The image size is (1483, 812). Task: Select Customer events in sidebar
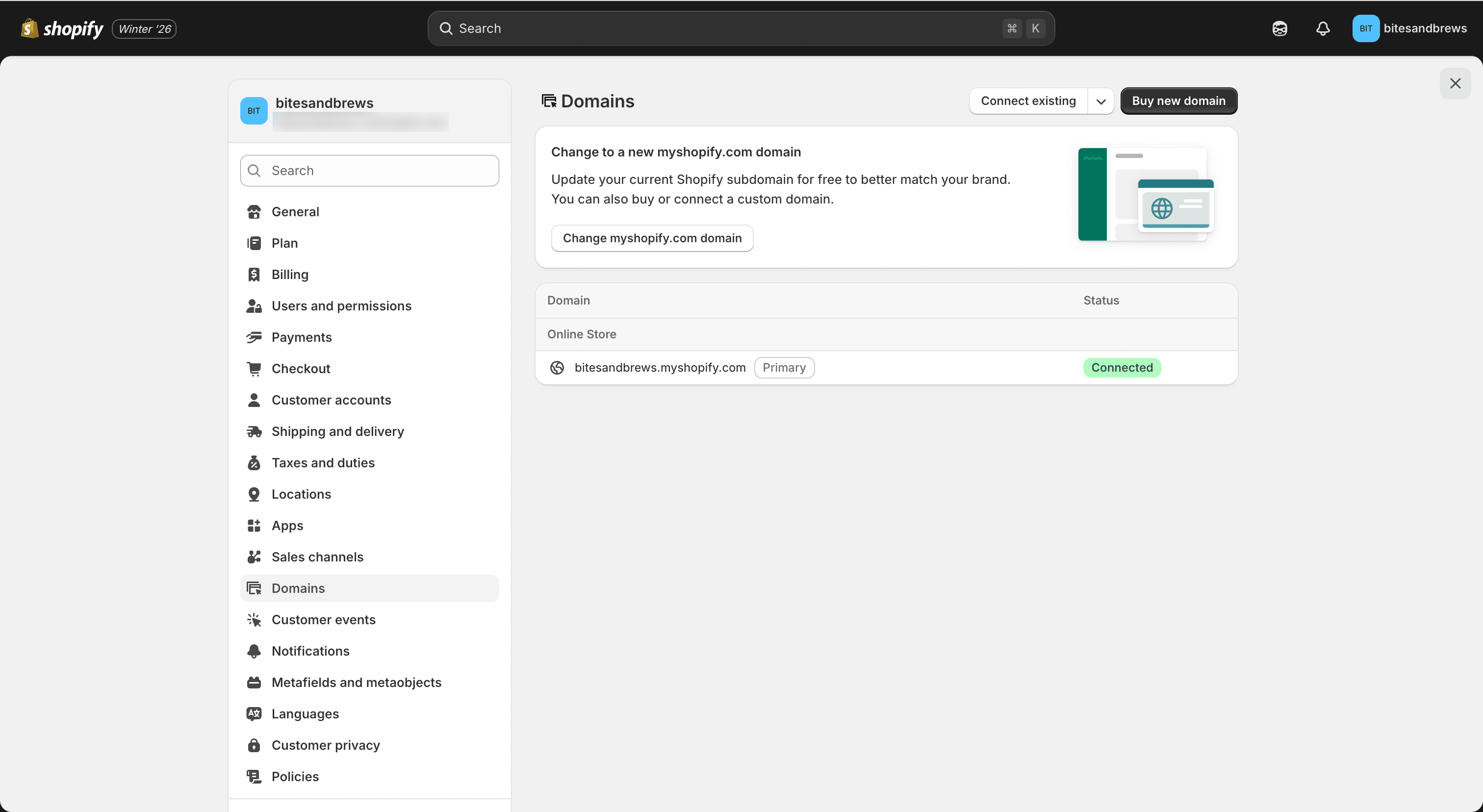[x=323, y=620]
